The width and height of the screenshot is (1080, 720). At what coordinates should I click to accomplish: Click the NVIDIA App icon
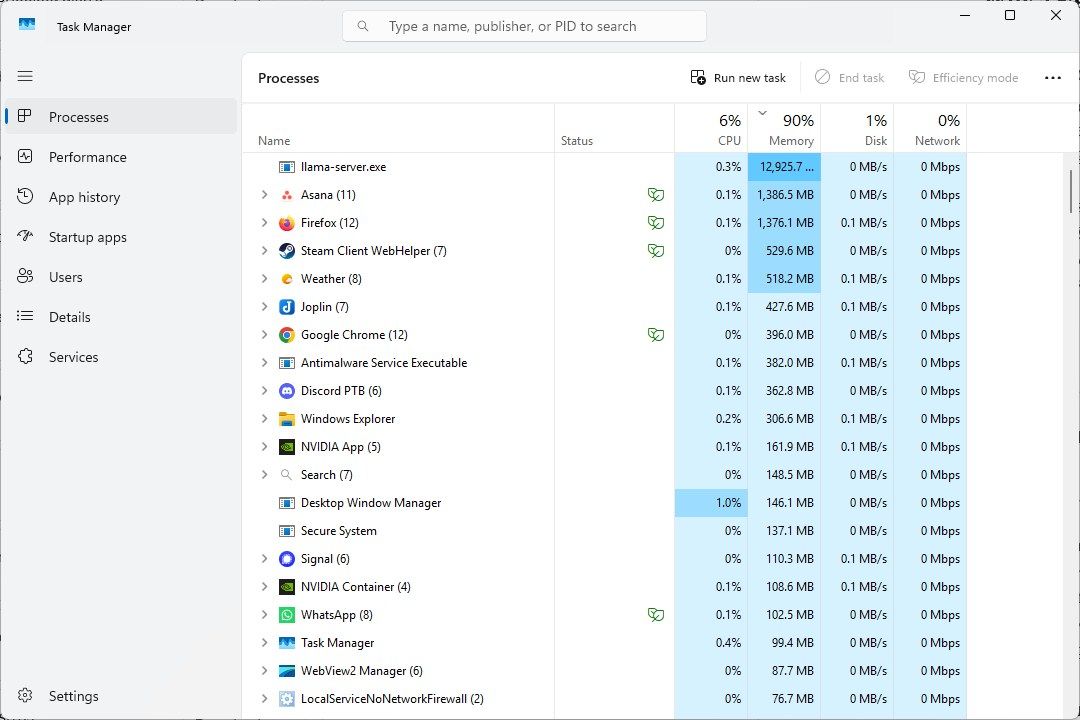coord(287,446)
